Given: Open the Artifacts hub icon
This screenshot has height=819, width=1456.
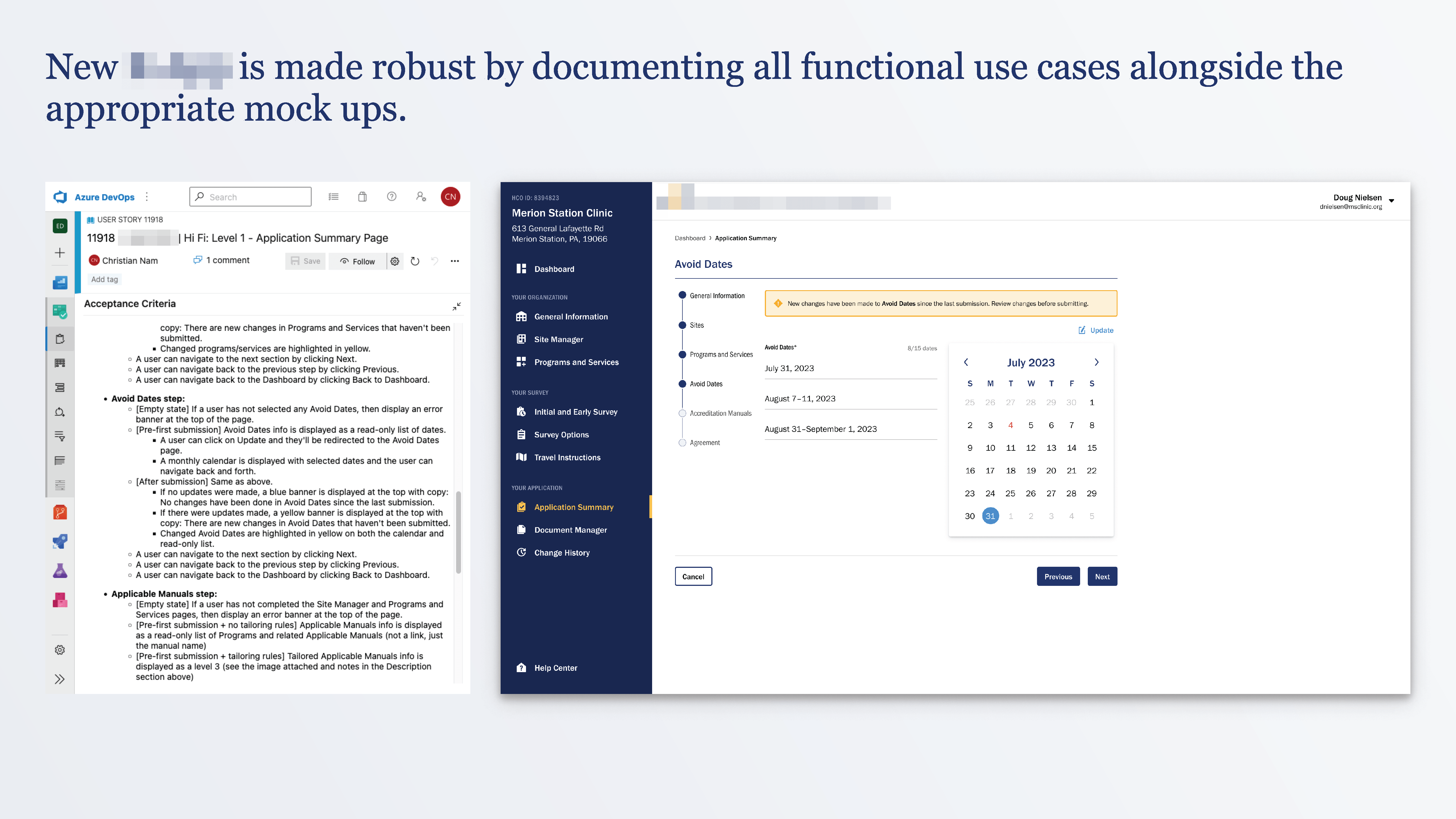Looking at the screenshot, I should pyautogui.click(x=60, y=600).
